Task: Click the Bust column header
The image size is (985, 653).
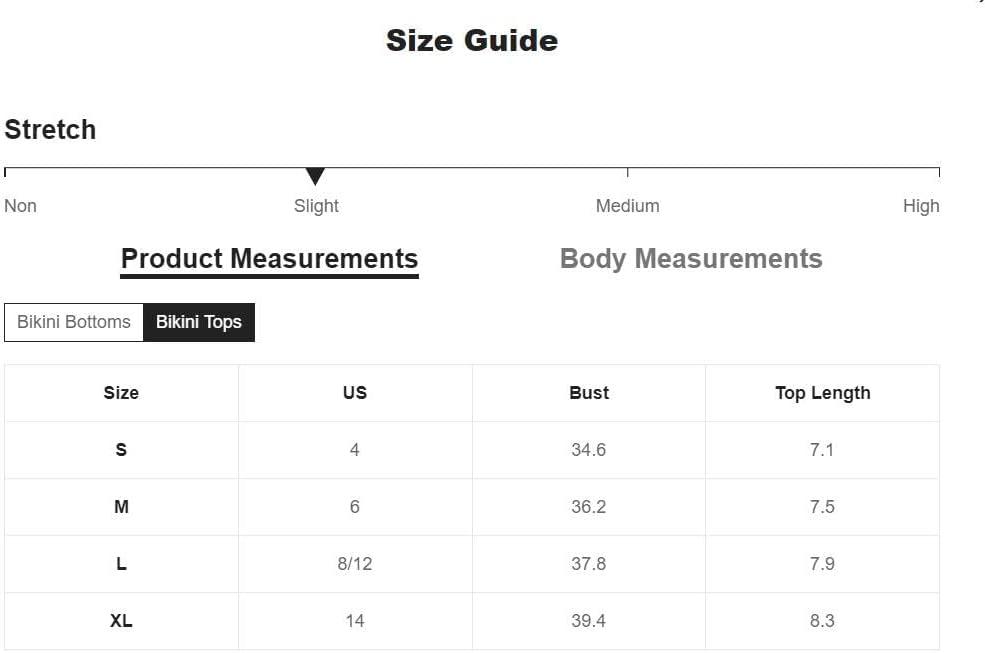Action: click(589, 393)
